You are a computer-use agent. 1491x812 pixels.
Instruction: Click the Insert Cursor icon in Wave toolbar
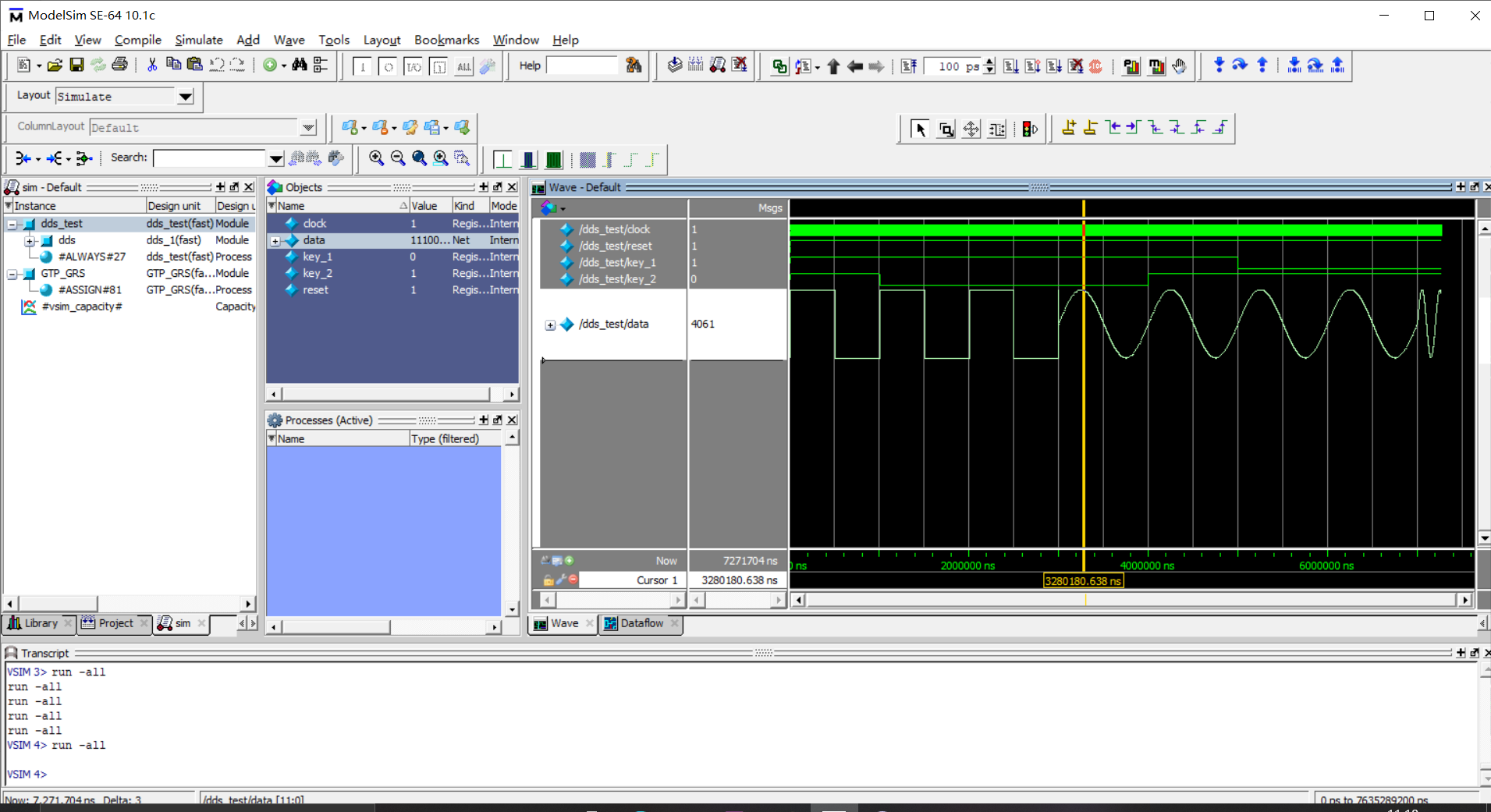[x=1070, y=128]
